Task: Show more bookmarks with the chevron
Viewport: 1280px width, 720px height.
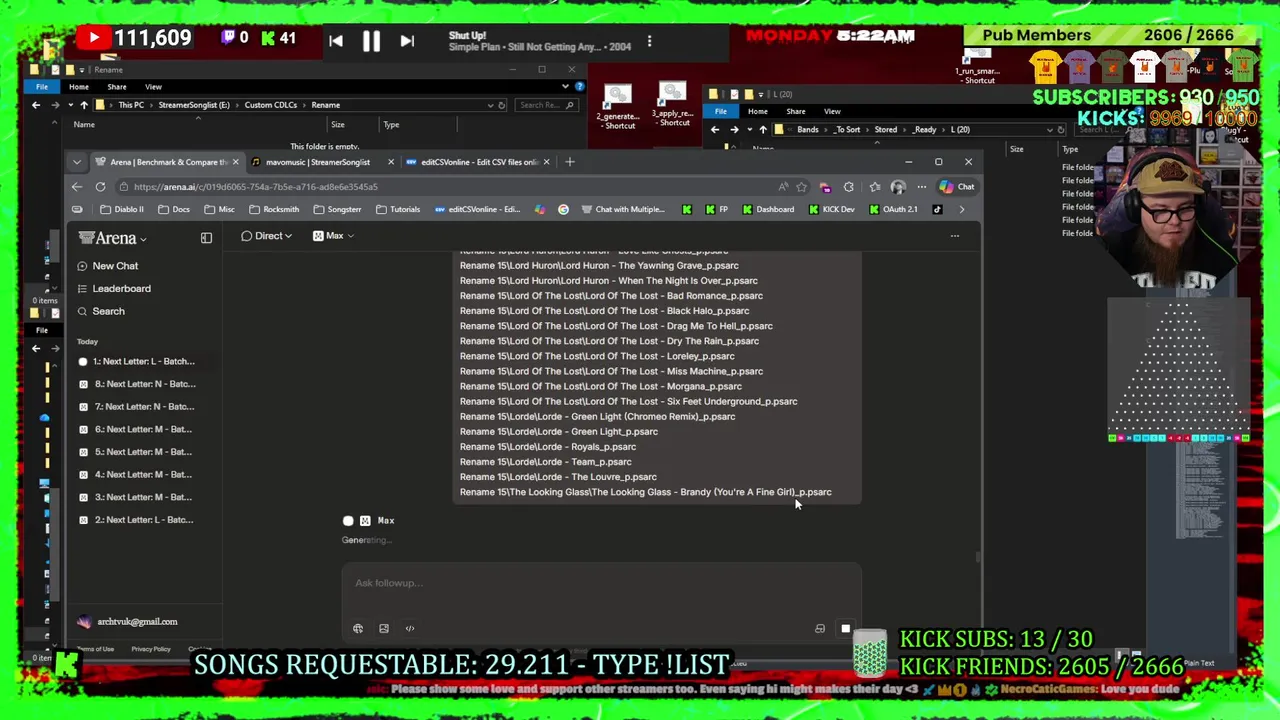Action: [x=962, y=210]
